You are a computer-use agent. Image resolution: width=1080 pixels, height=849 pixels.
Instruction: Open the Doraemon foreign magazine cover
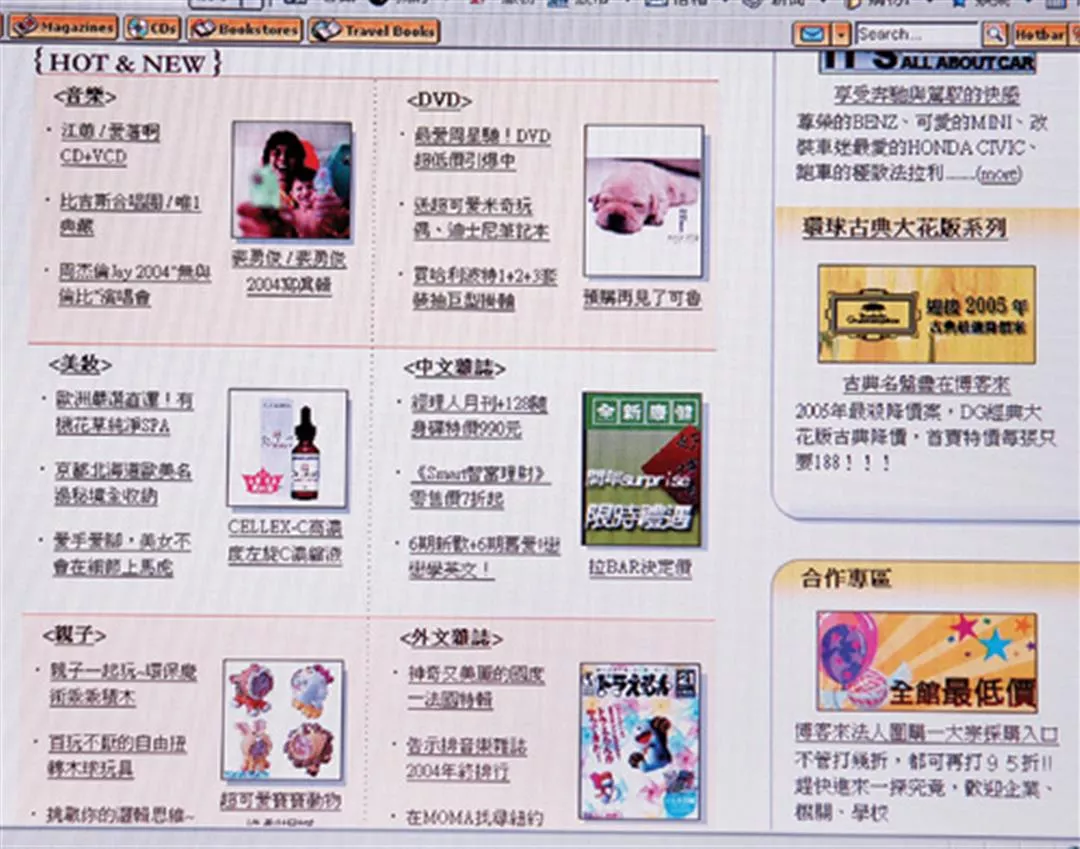click(x=640, y=741)
